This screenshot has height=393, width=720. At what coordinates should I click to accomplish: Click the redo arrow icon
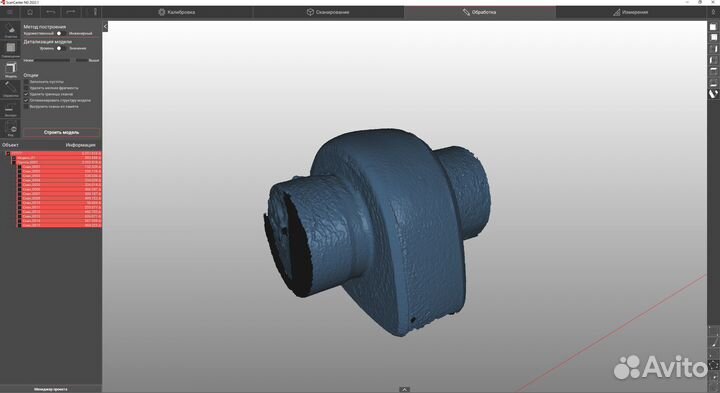(x=71, y=12)
